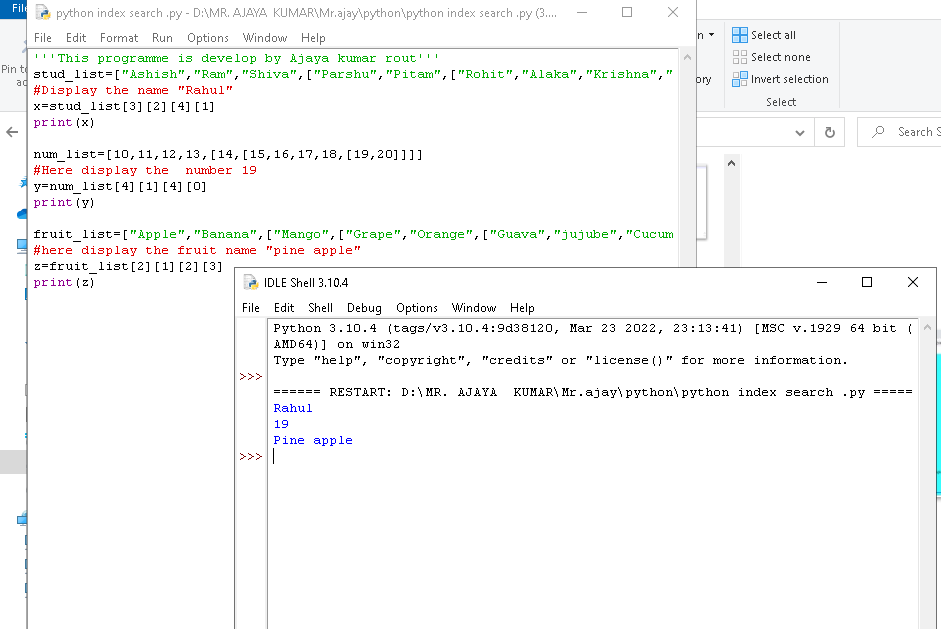941x629 pixels.
Task: Click the Python file icon in editor title bar
Action: (x=42, y=13)
